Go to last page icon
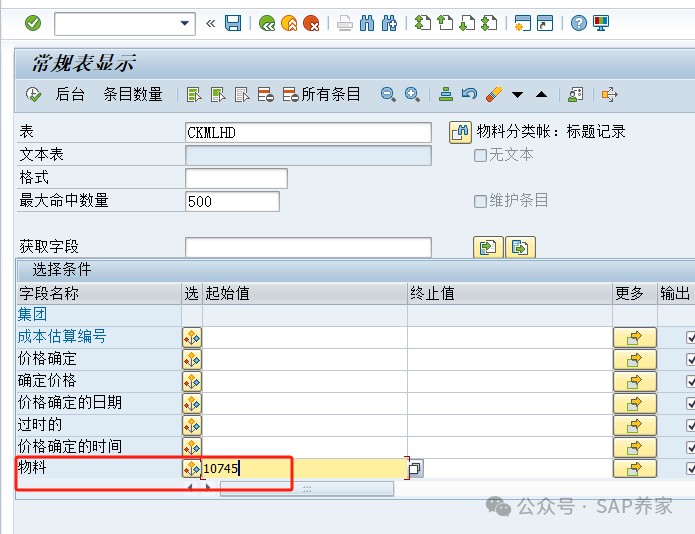This screenshot has height=534, width=695. [x=489, y=23]
